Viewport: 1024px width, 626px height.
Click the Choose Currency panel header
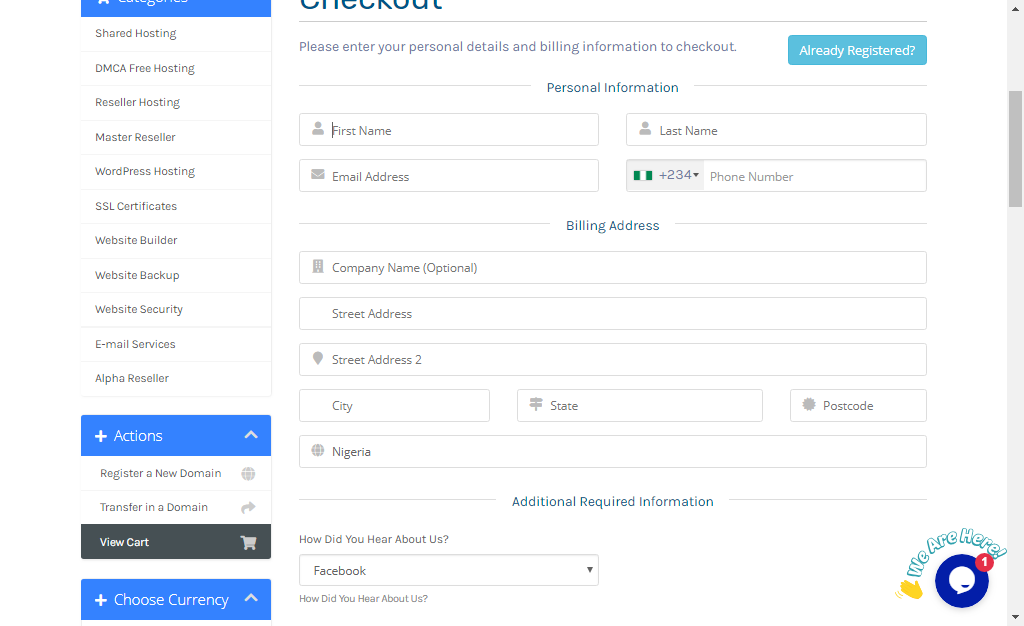tap(176, 599)
